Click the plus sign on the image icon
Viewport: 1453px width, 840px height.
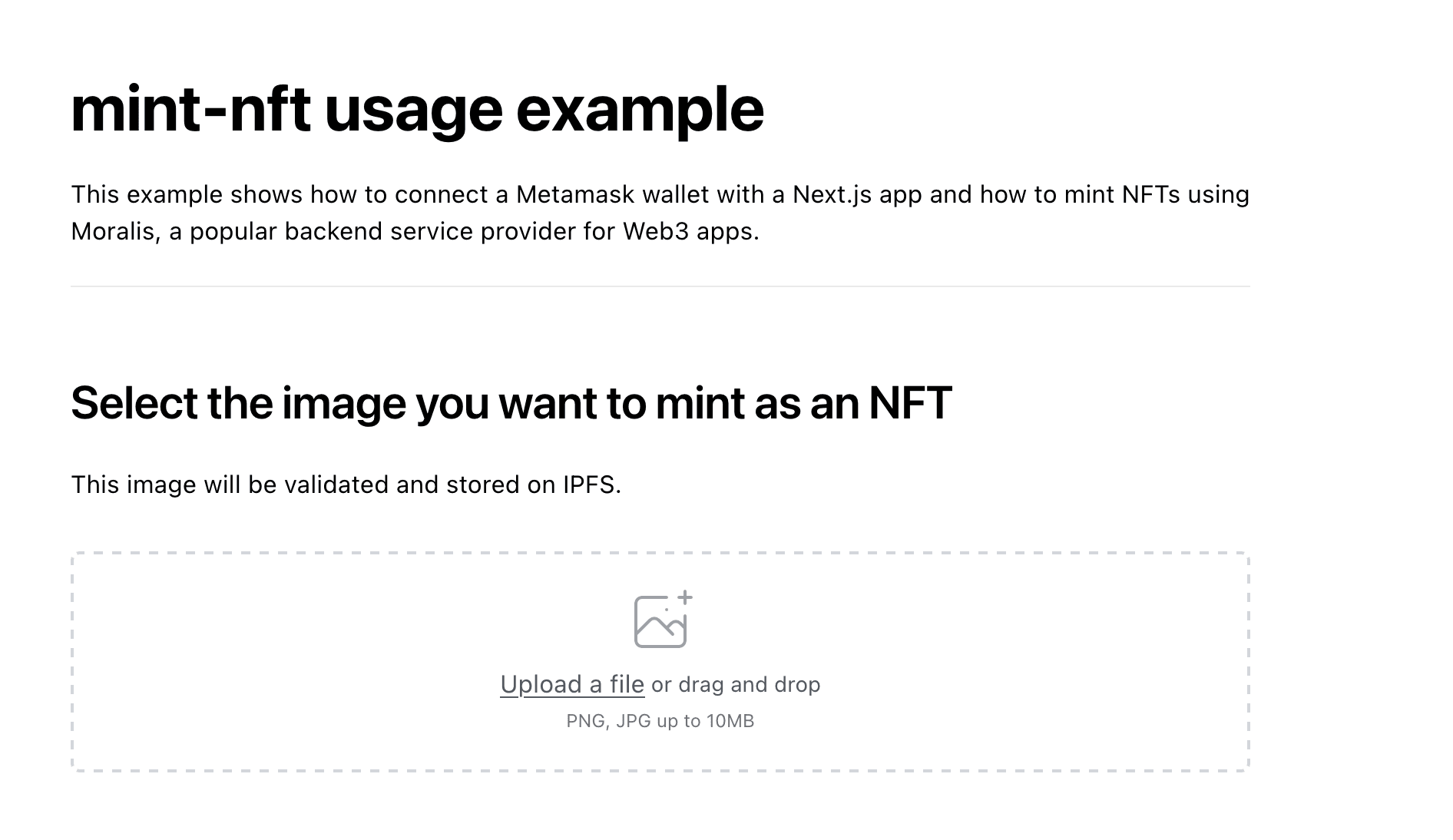pos(686,597)
